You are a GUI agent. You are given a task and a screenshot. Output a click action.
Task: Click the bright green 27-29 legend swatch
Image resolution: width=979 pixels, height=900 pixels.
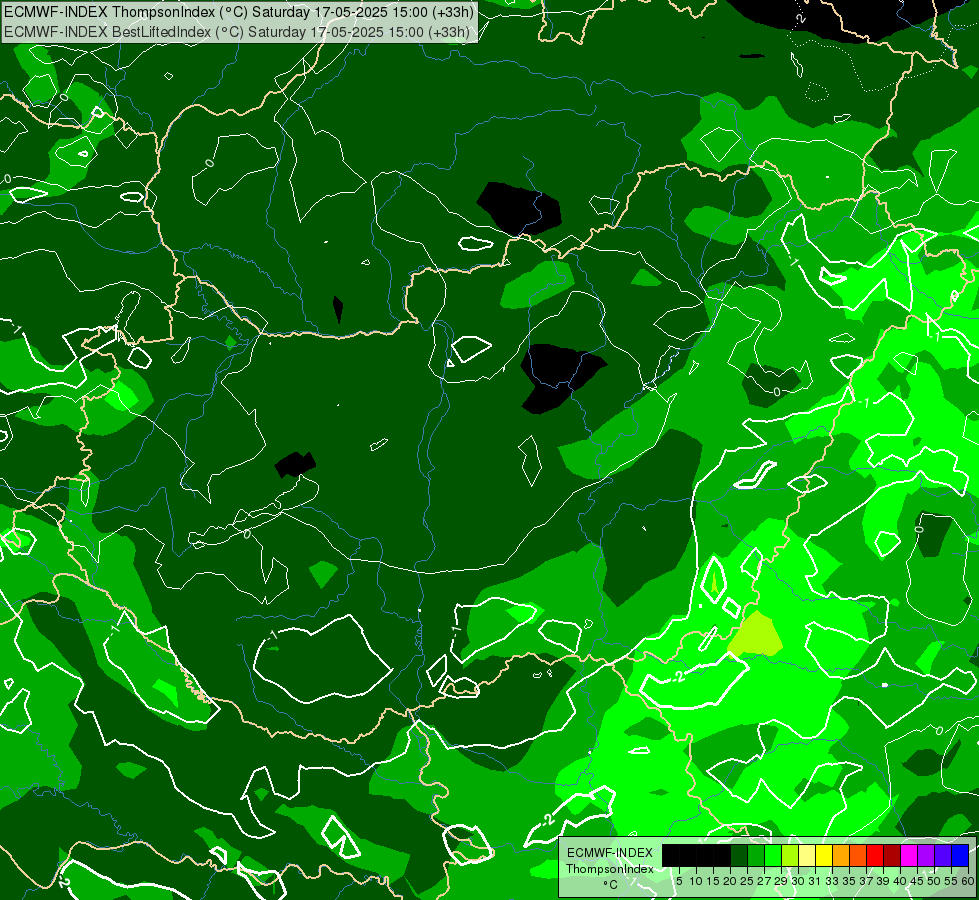[x=773, y=855]
